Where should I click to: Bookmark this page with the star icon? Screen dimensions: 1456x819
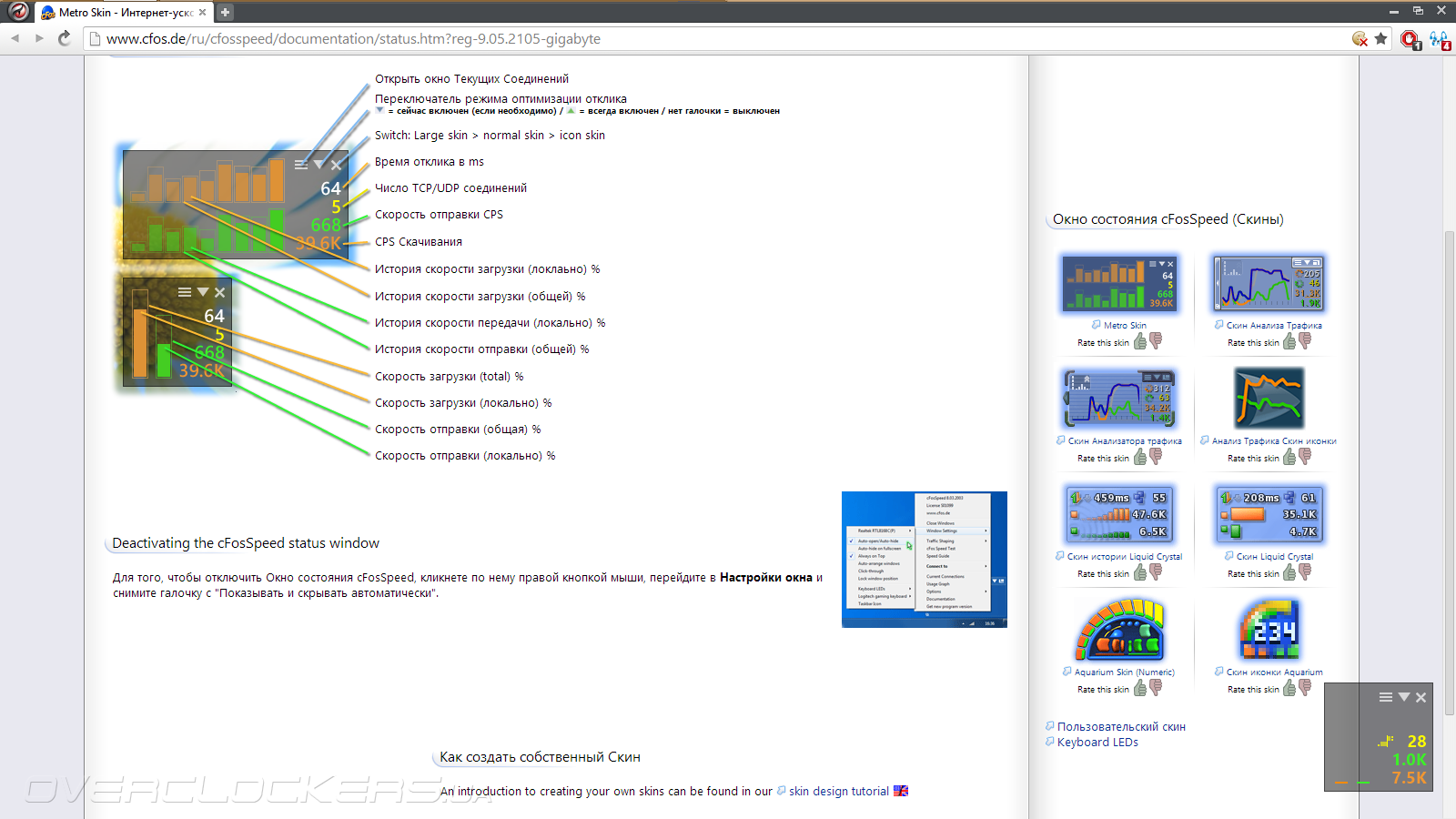pyautogui.click(x=1380, y=38)
